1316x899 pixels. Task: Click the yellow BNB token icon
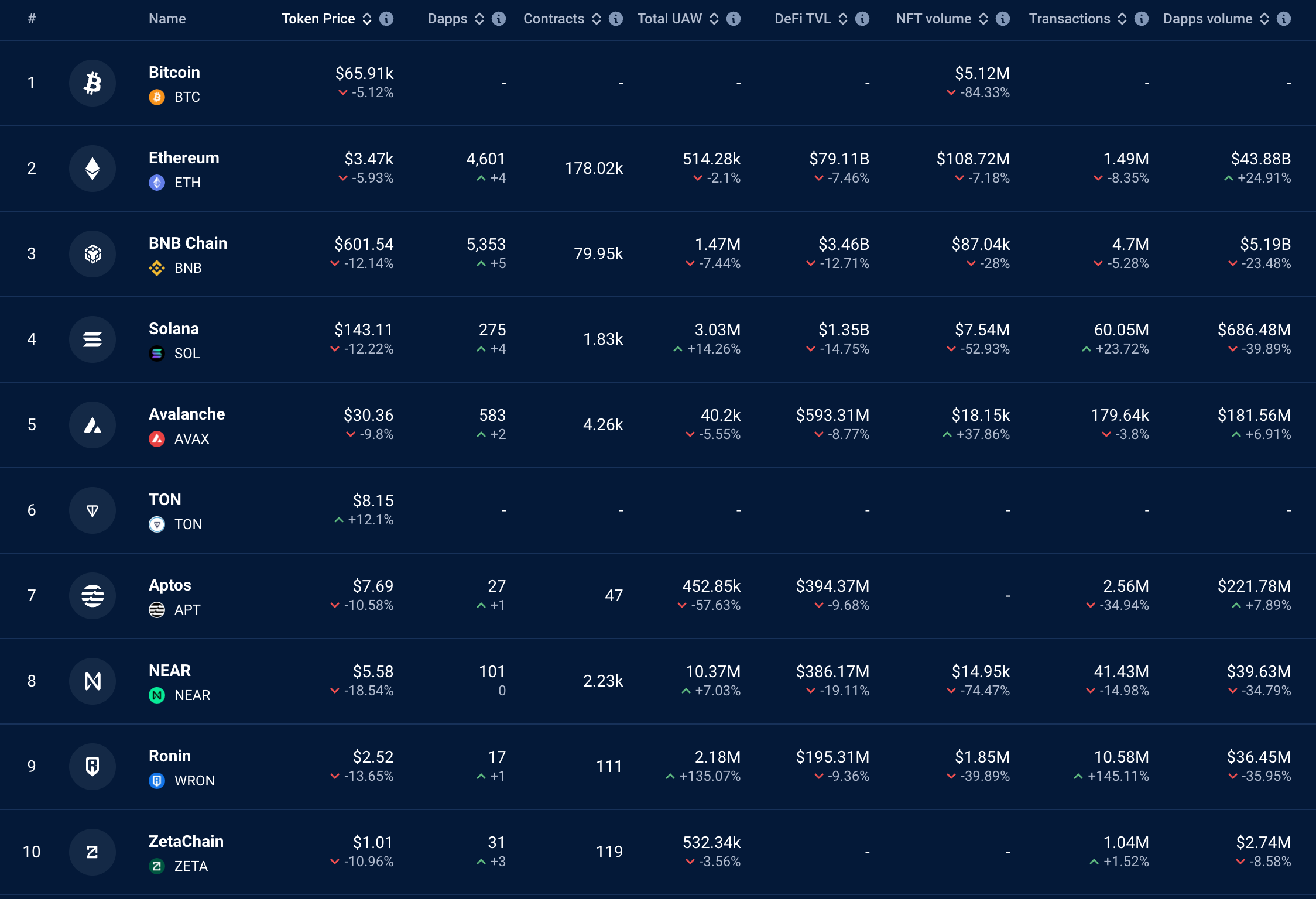157,268
